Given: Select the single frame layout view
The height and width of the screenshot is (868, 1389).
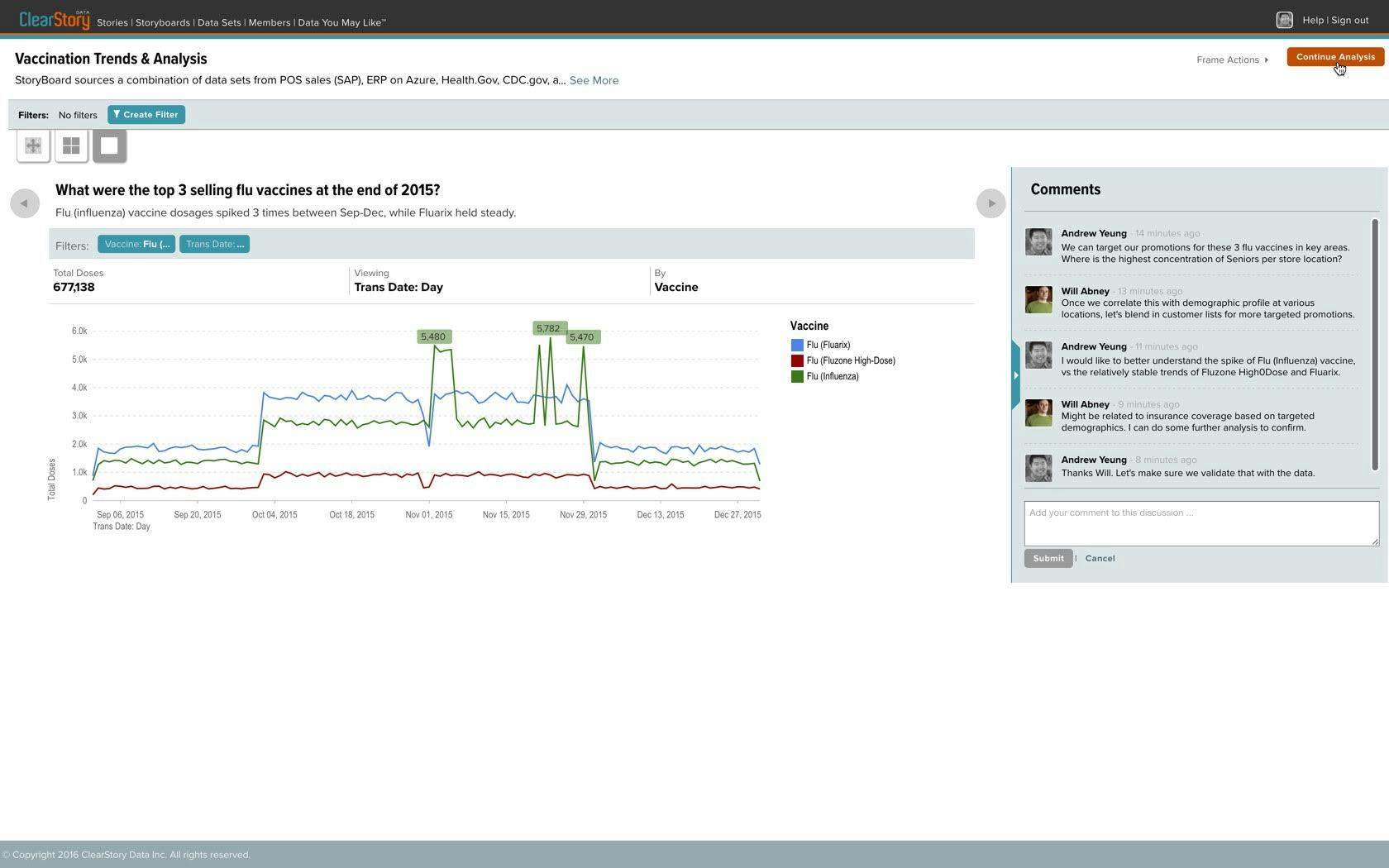Looking at the screenshot, I should click(108, 145).
